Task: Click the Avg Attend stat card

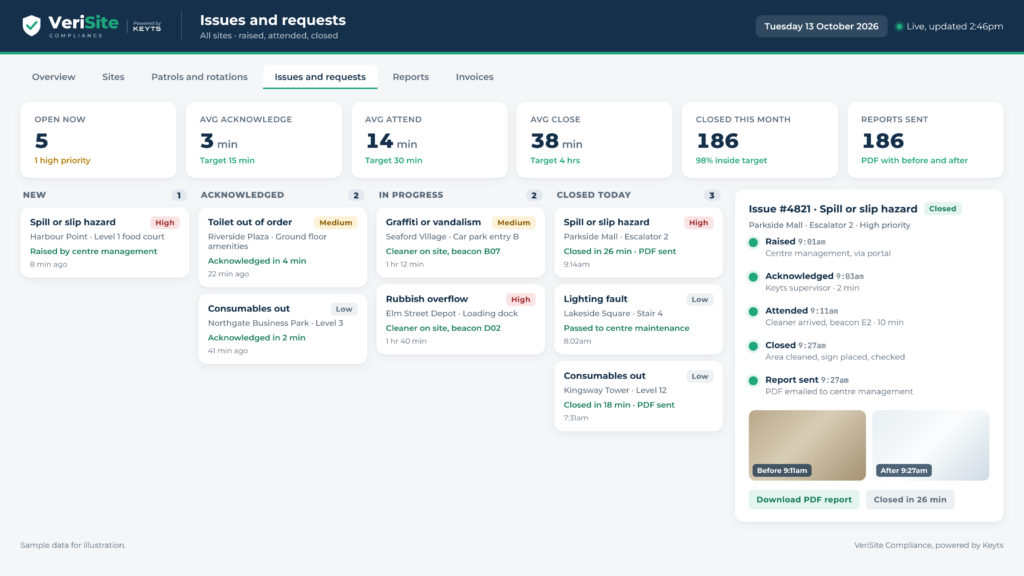Action: [429, 140]
